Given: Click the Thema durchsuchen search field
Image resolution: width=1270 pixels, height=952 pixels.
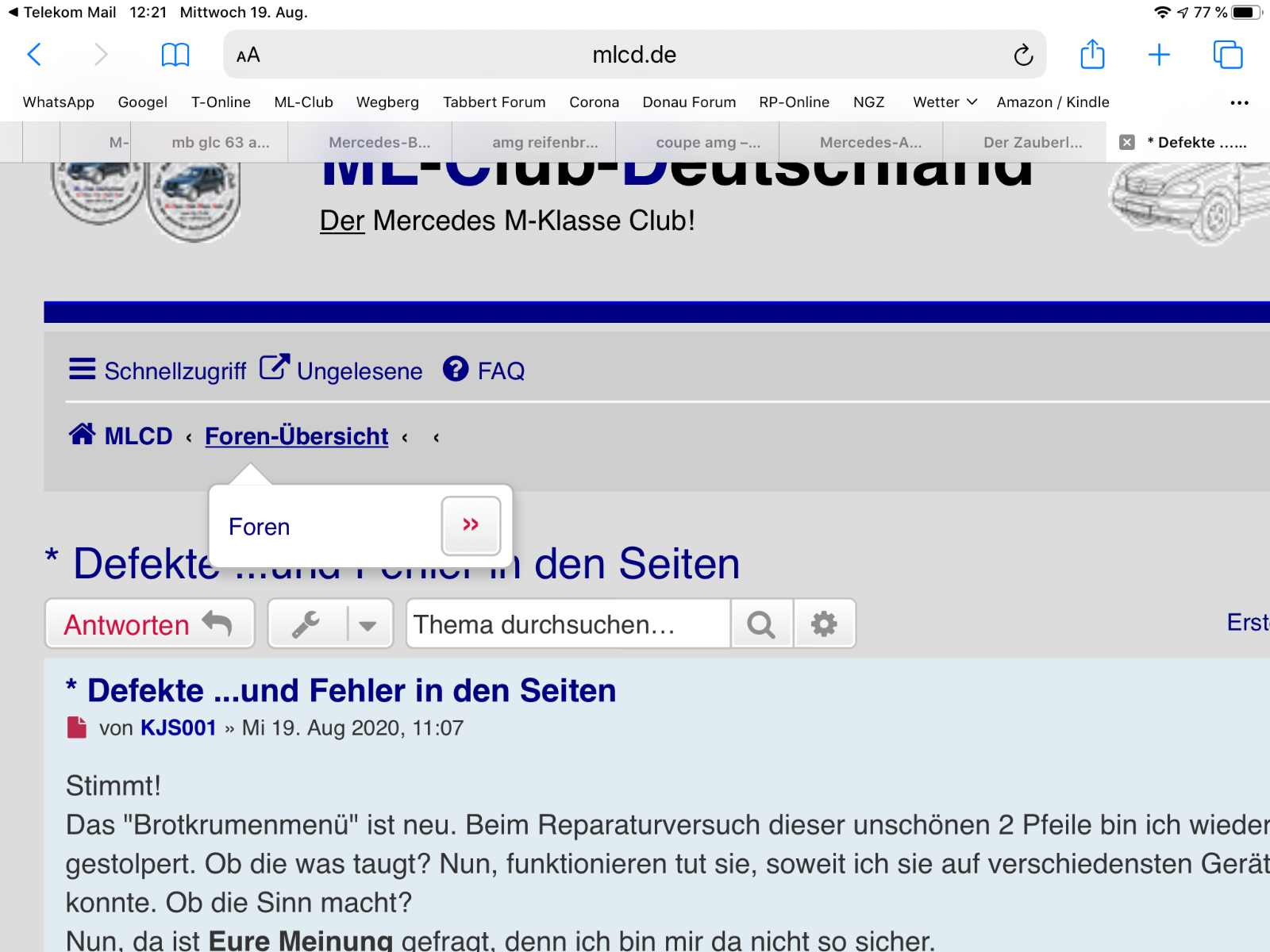Looking at the screenshot, I should pyautogui.click(x=568, y=624).
